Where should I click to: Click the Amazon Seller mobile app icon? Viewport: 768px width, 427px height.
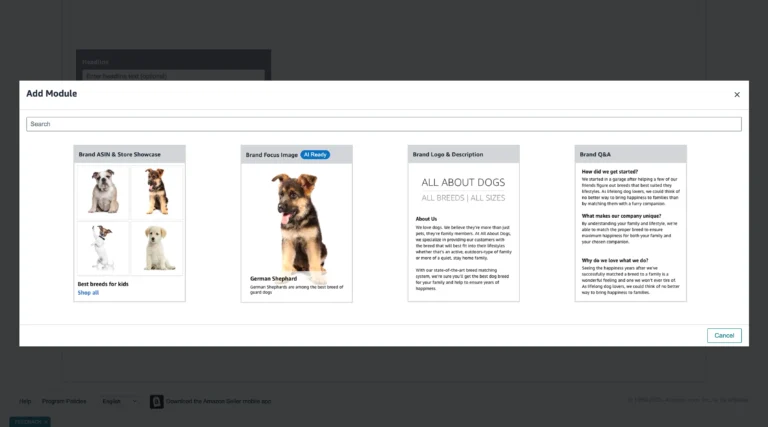point(157,401)
